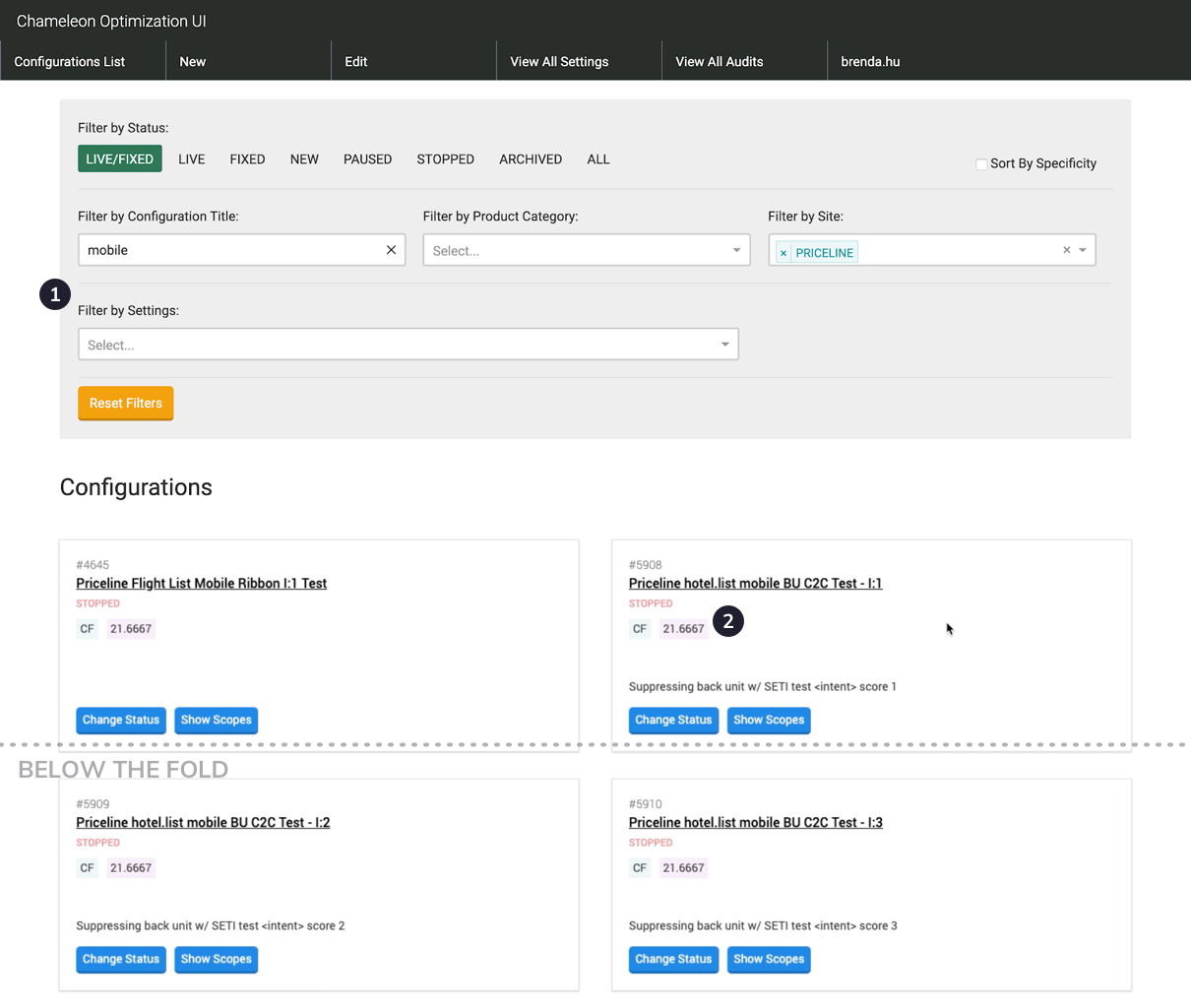Viewport: 1191px width, 1008px height.
Task: Filter by LIVE status
Action: click(192, 158)
